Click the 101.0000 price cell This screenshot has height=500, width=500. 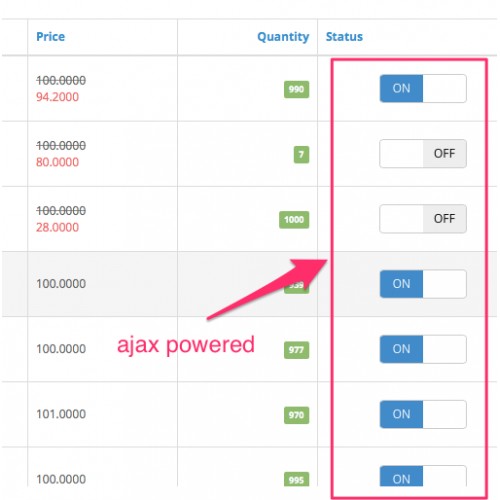[x=61, y=414]
